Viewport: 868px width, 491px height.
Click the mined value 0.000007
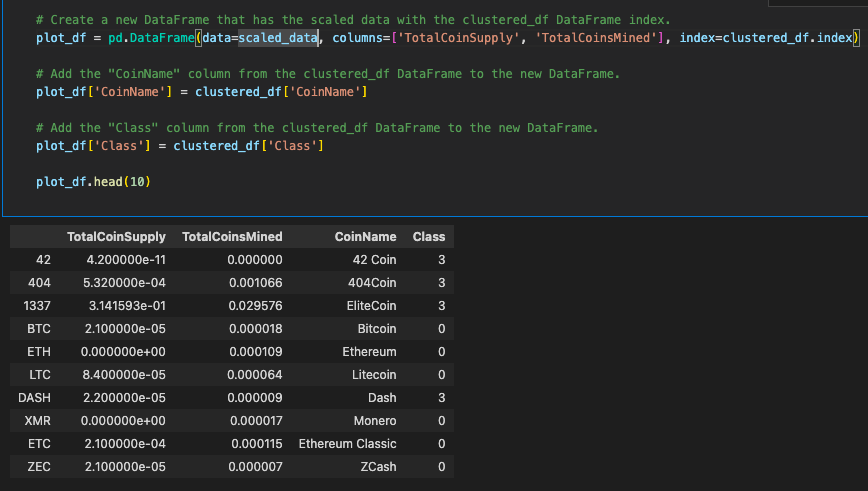(255, 467)
